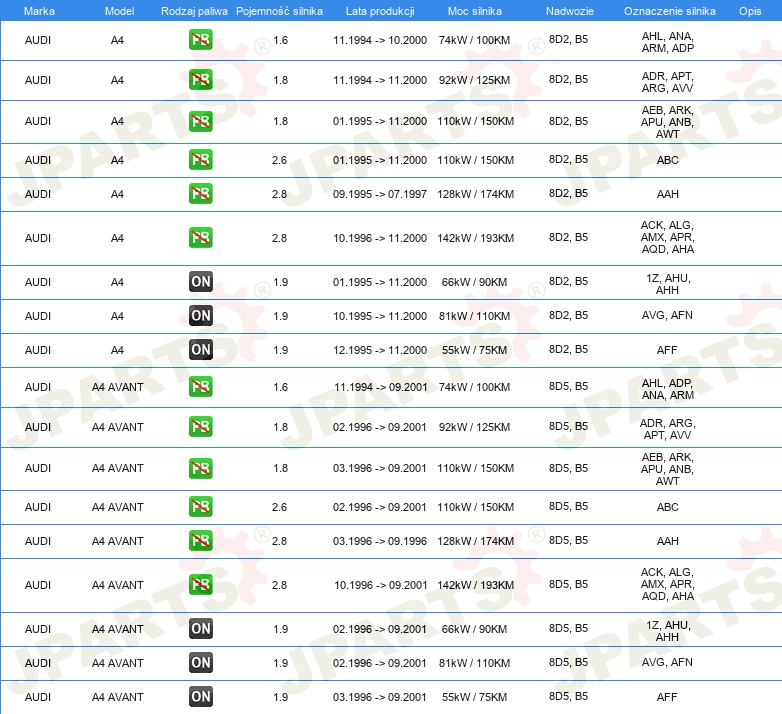Select date range 10.1995 -> 11.2000
The height and width of the screenshot is (714, 782).
click(x=380, y=316)
